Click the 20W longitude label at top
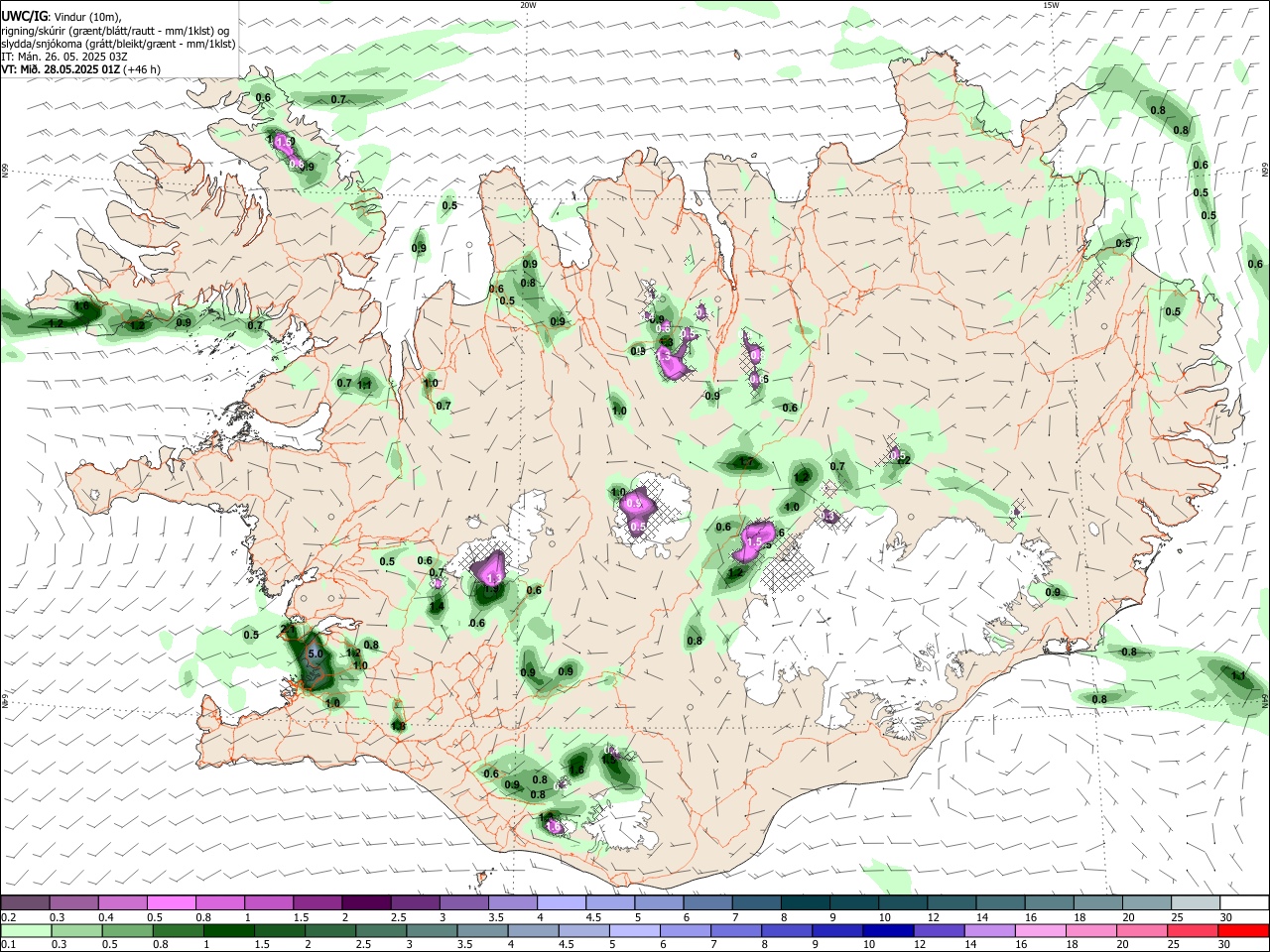 528,5
